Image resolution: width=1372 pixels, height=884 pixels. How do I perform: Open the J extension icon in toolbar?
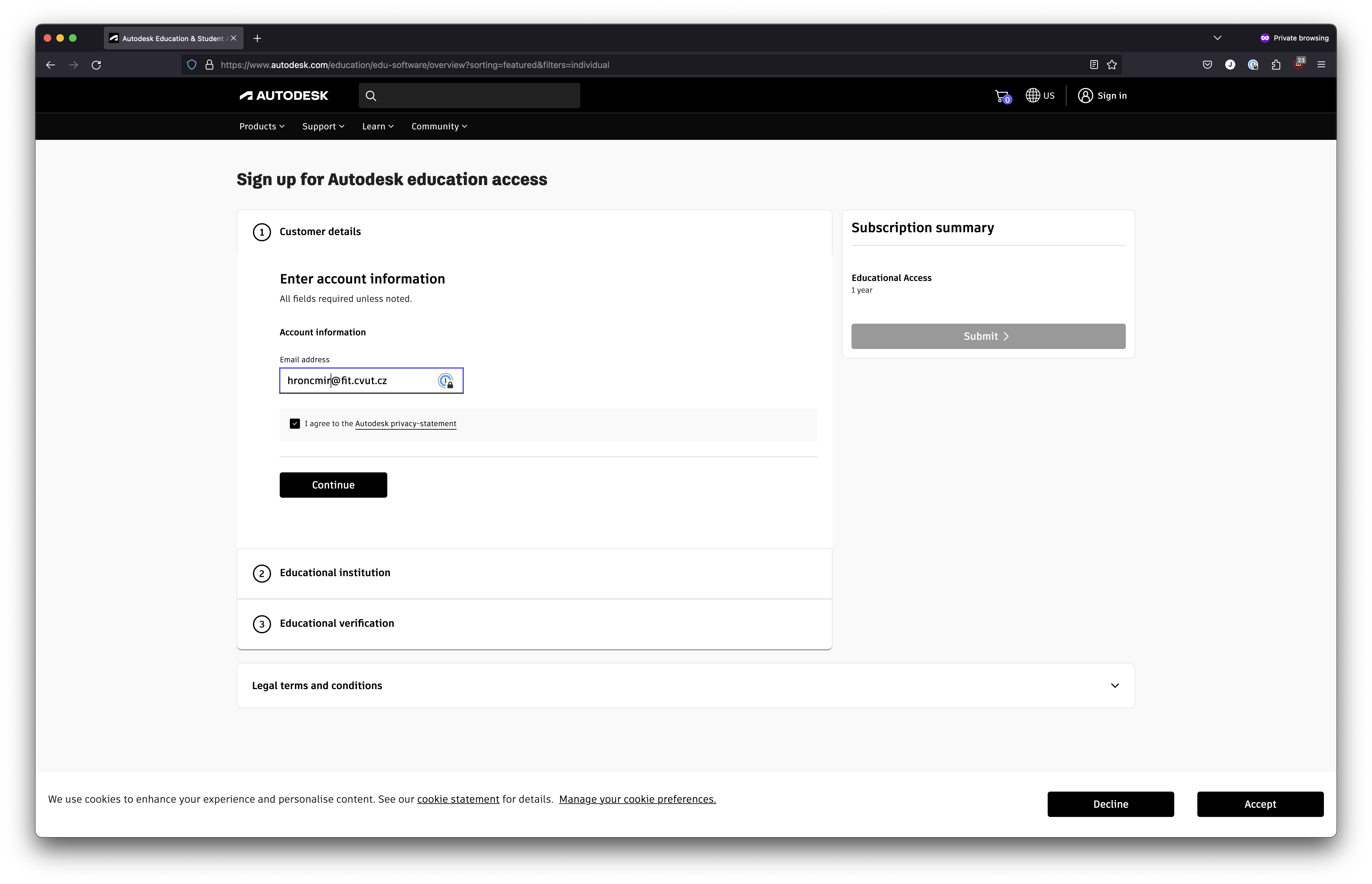(1230, 65)
